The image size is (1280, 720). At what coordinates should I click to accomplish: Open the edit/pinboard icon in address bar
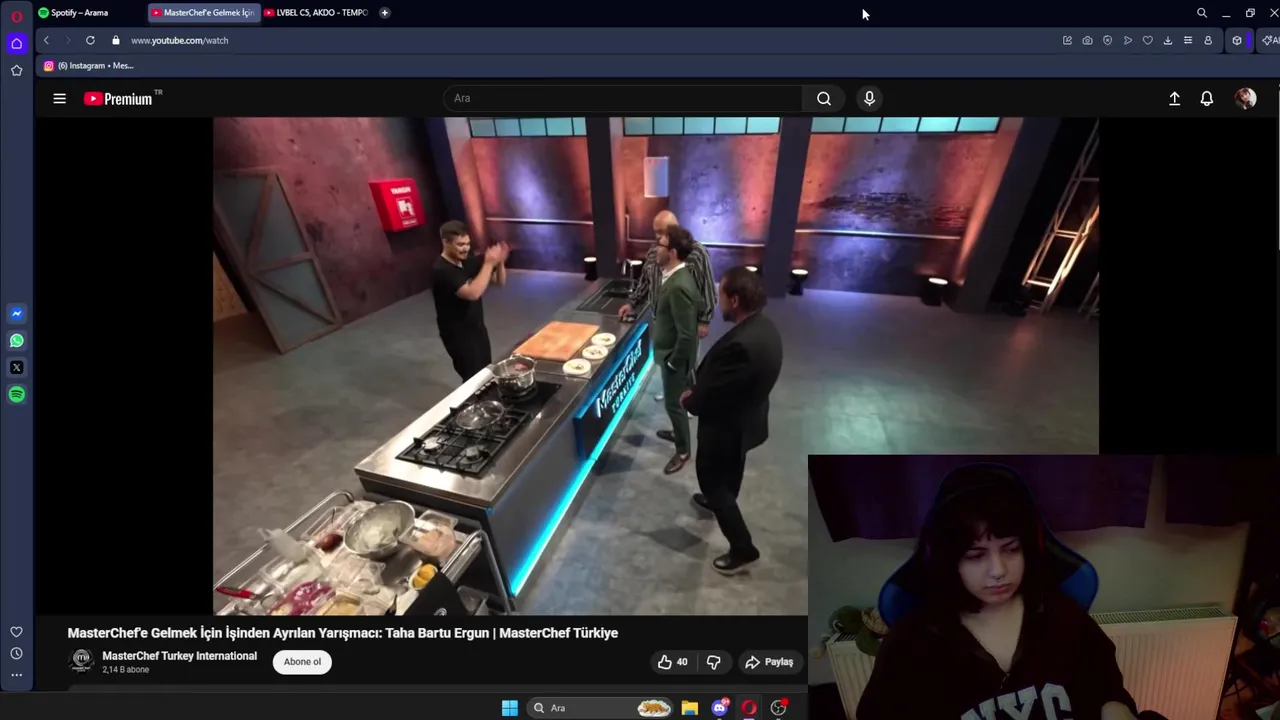[x=1067, y=40]
